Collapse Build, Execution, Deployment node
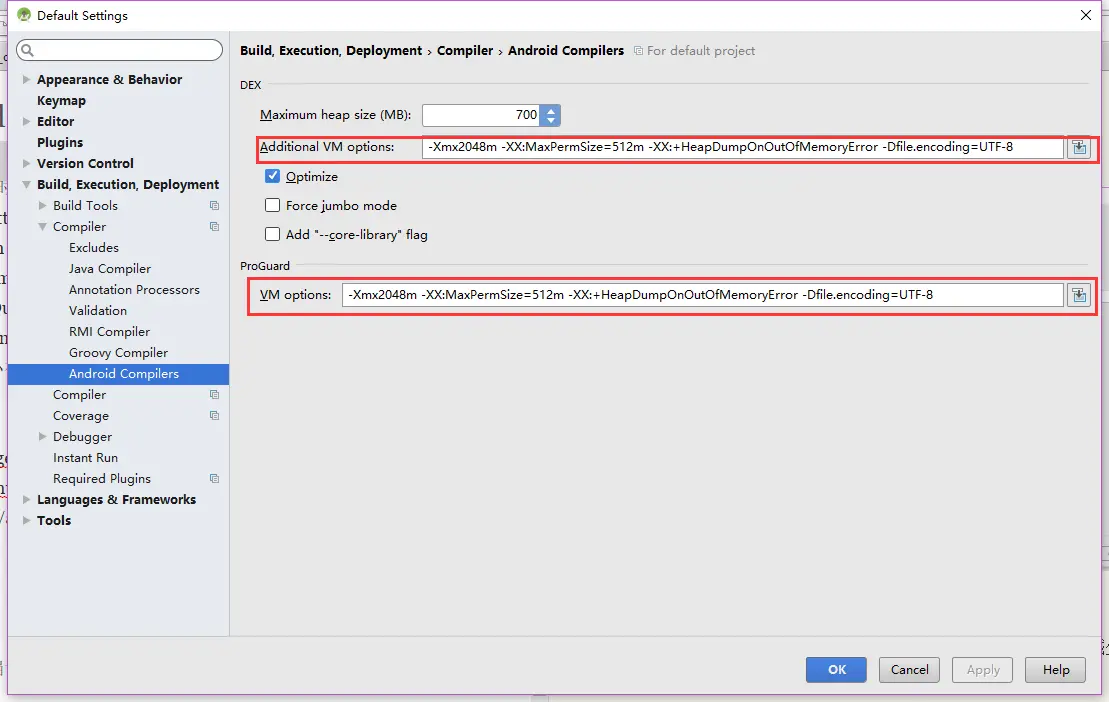The width and height of the screenshot is (1109, 702). click(26, 185)
